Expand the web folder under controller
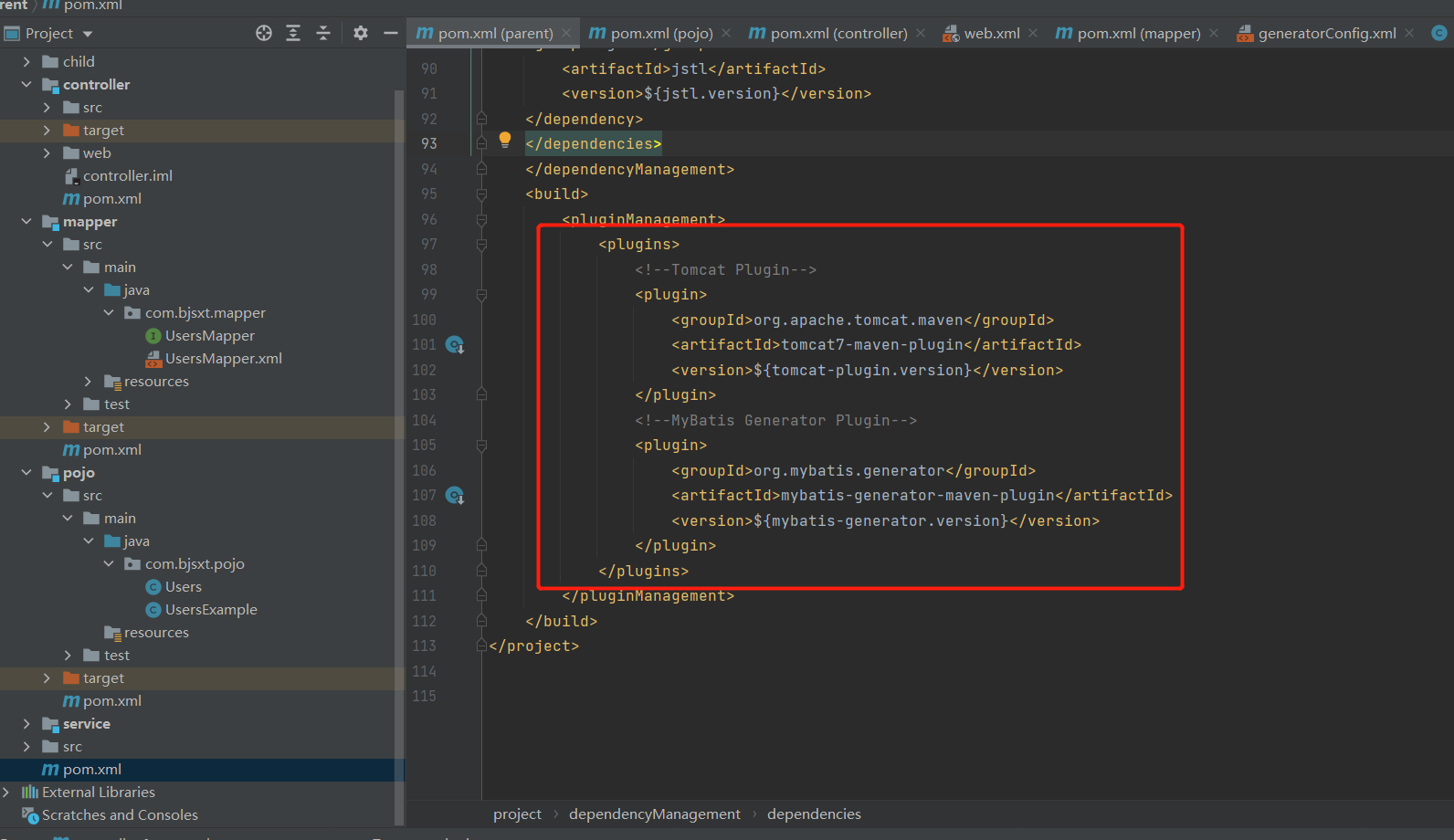1454x840 pixels. (x=47, y=153)
